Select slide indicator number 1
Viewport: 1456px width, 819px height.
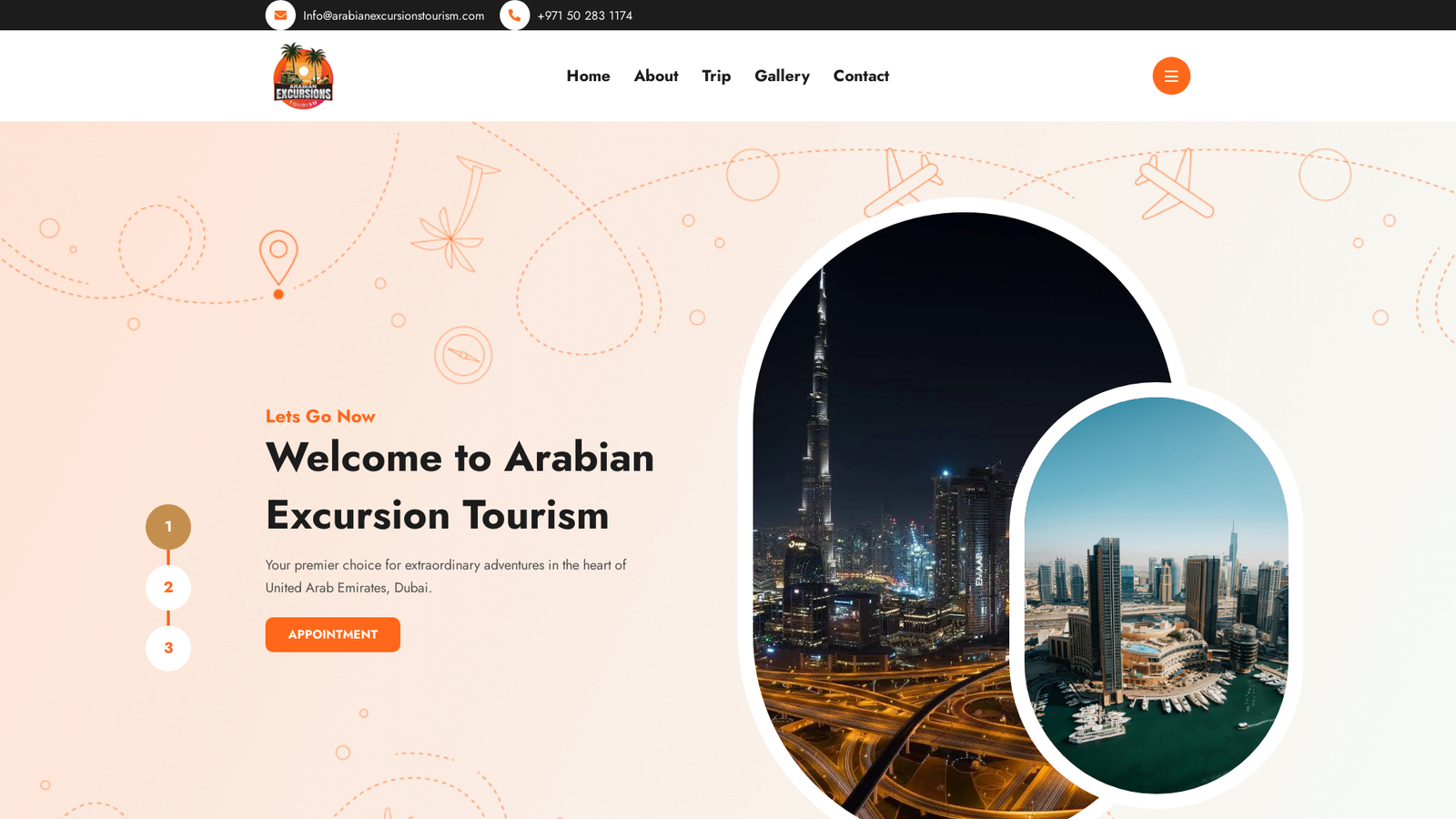click(168, 527)
